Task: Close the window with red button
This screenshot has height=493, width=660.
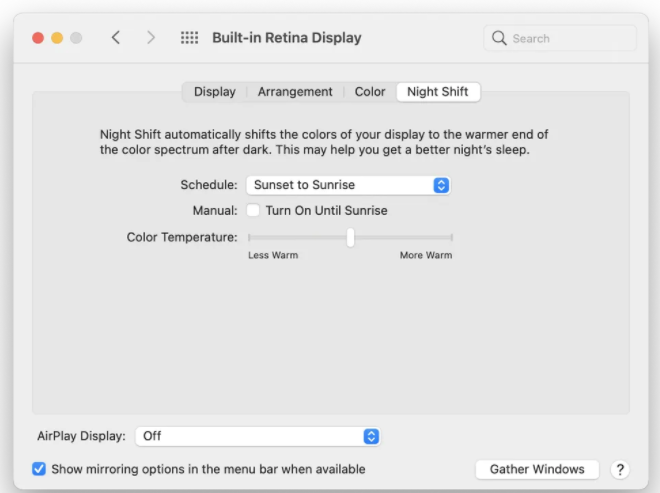Action: (x=38, y=38)
